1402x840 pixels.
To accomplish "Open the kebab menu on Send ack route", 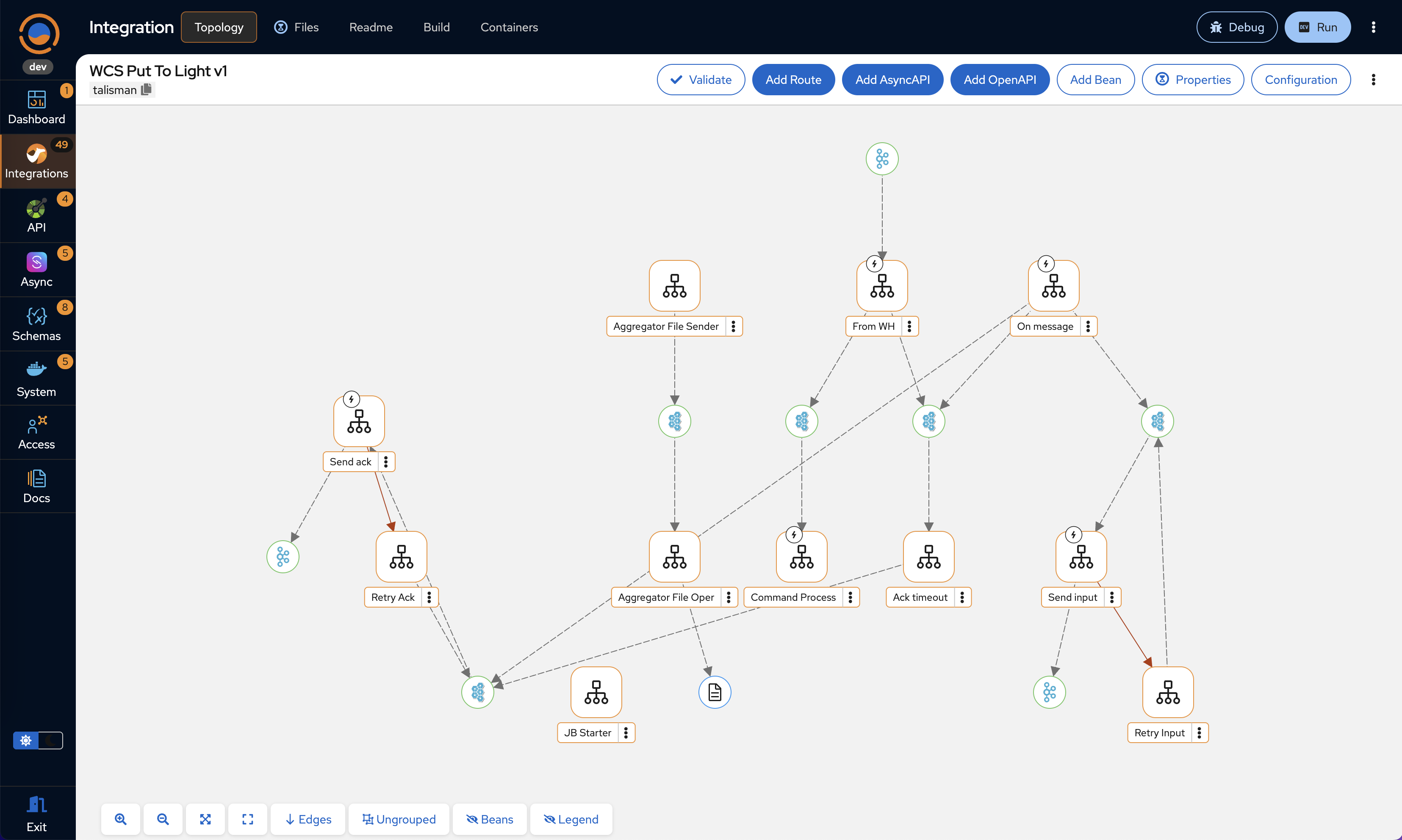I will [x=385, y=461].
